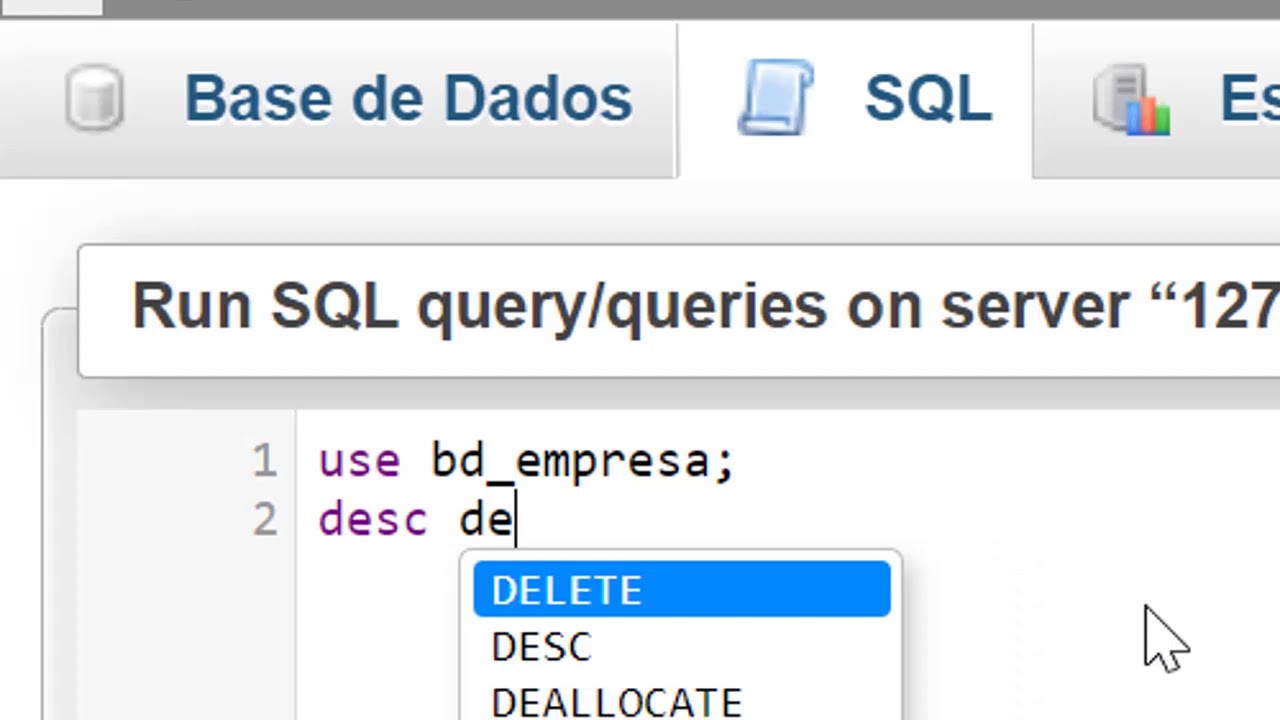Choose DESC in the autocomplete suggestions
The width and height of the screenshot is (1280, 720).
542,647
